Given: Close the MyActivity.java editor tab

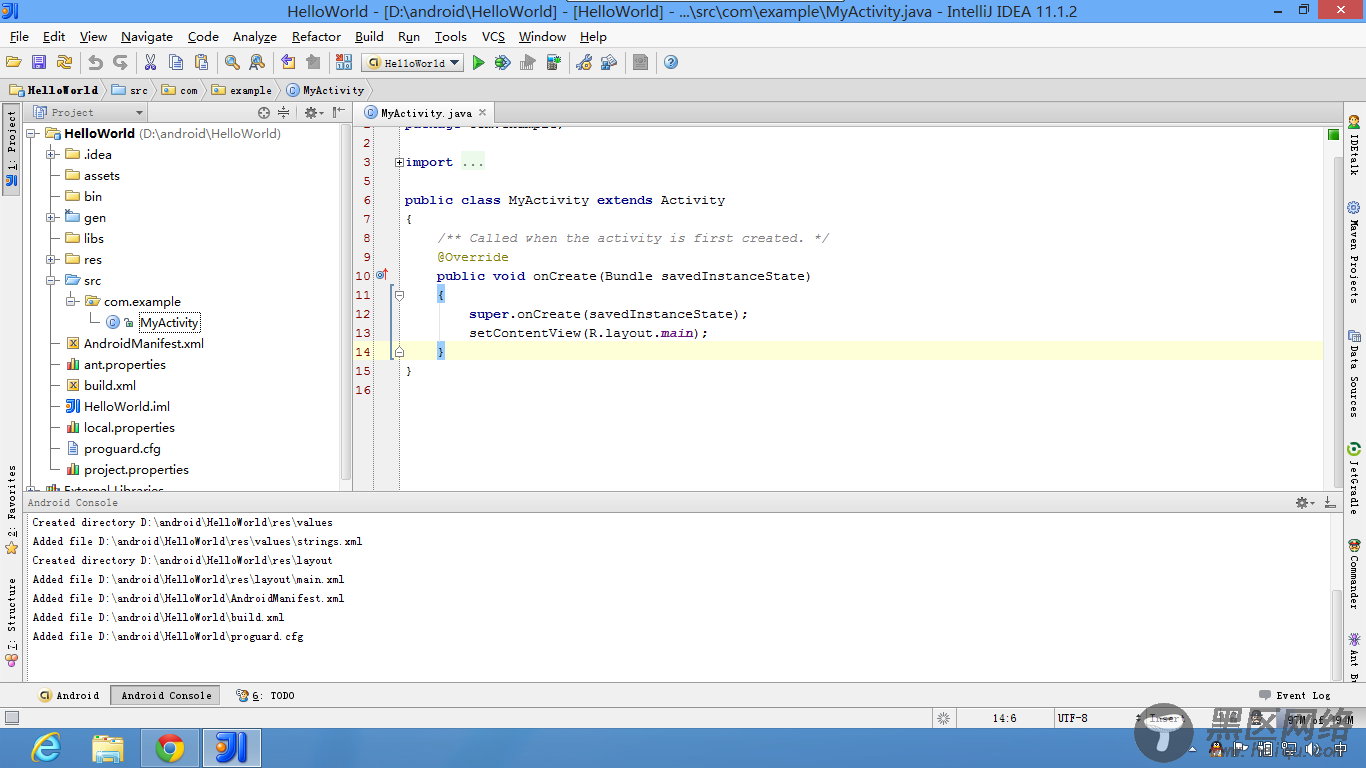Looking at the screenshot, I should point(482,113).
